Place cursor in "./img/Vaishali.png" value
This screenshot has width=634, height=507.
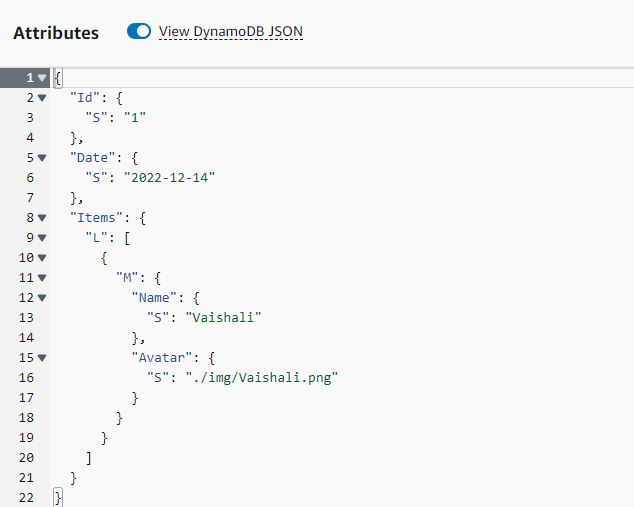pos(262,378)
